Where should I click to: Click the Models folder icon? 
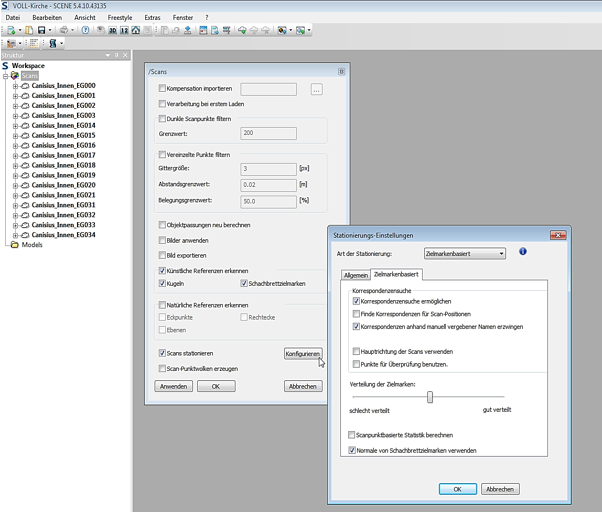point(15,245)
